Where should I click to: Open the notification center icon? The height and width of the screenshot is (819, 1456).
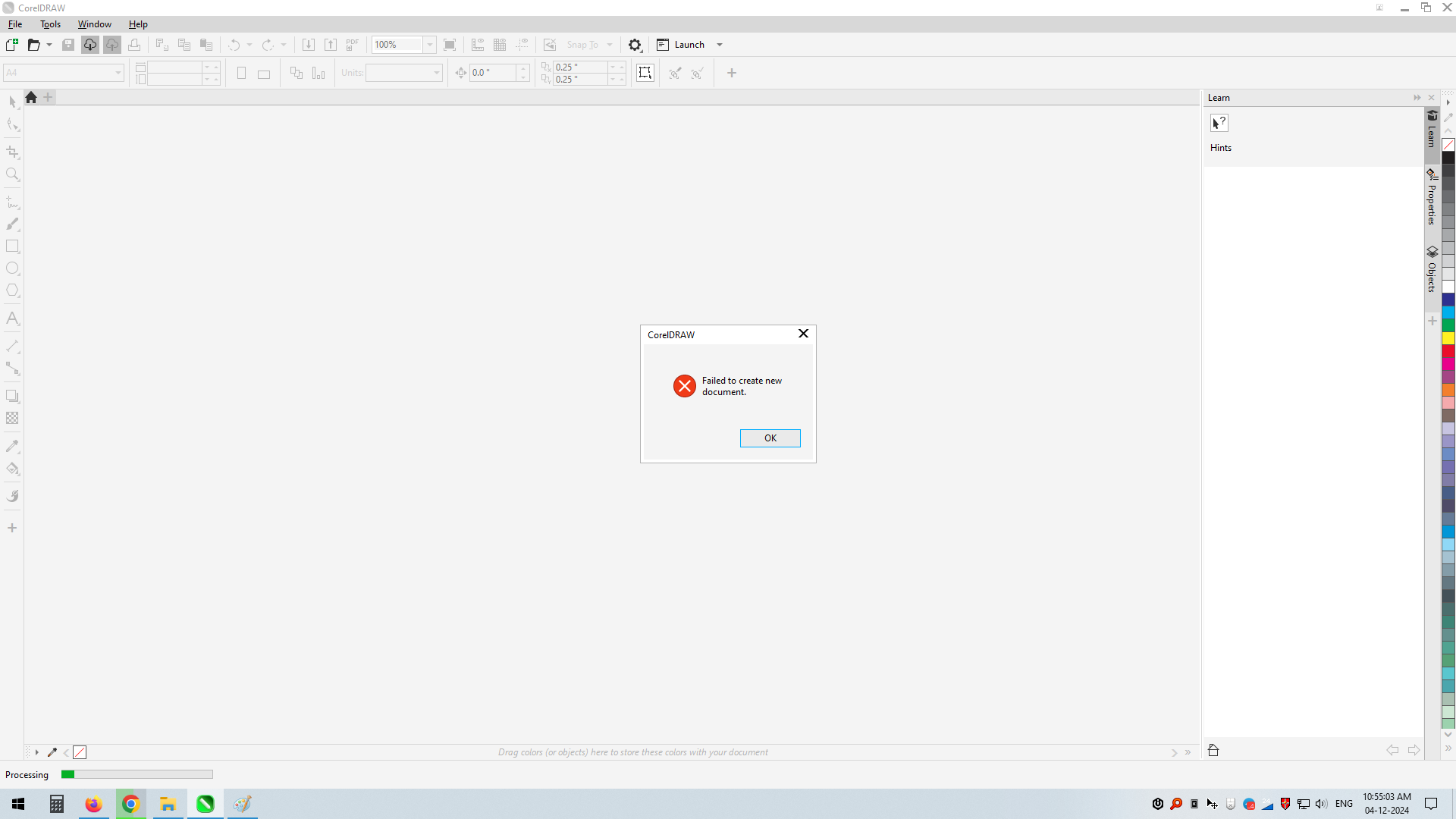tap(1431, 804)
